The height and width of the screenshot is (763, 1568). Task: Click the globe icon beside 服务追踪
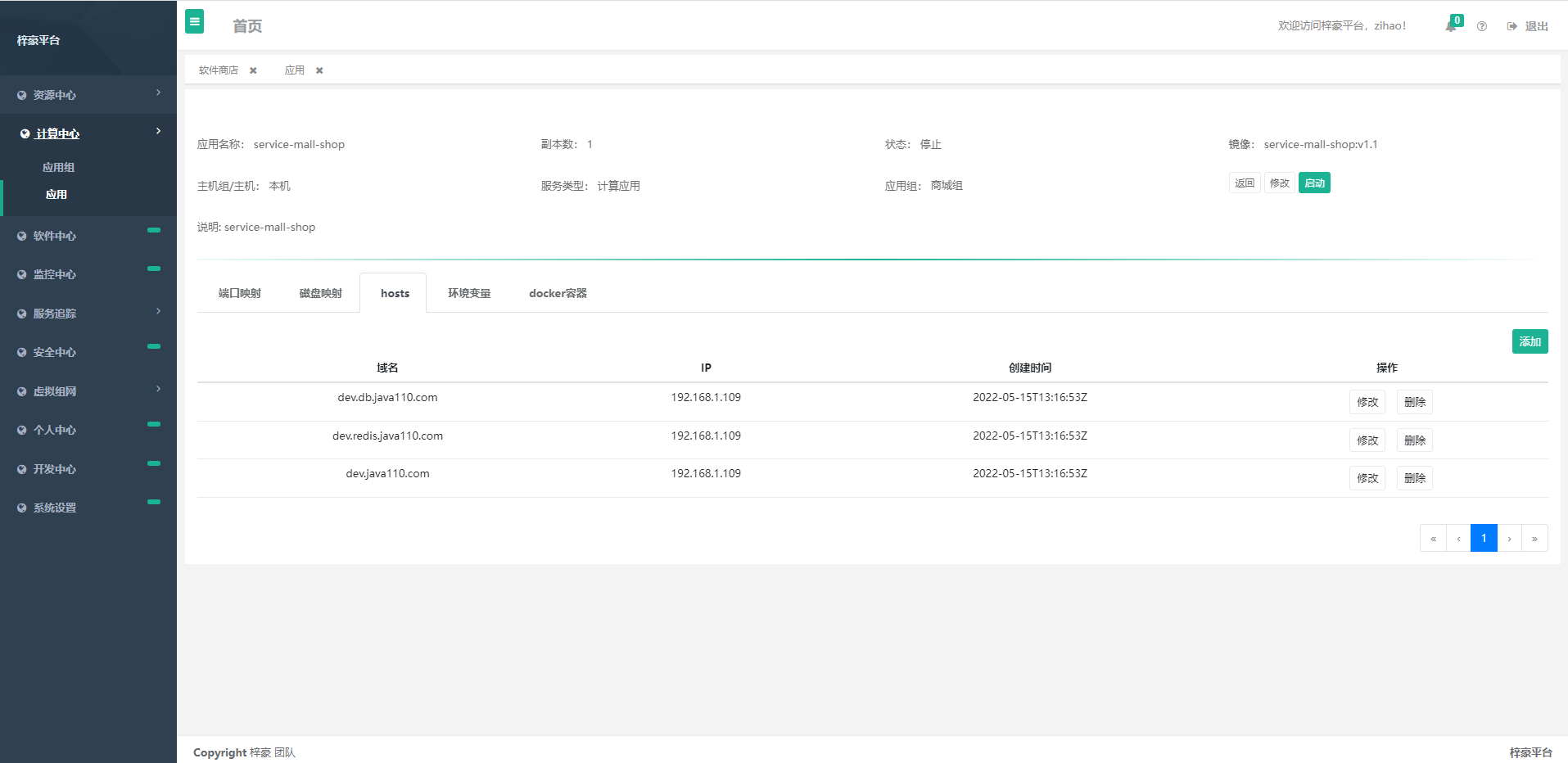click(22, 314)
